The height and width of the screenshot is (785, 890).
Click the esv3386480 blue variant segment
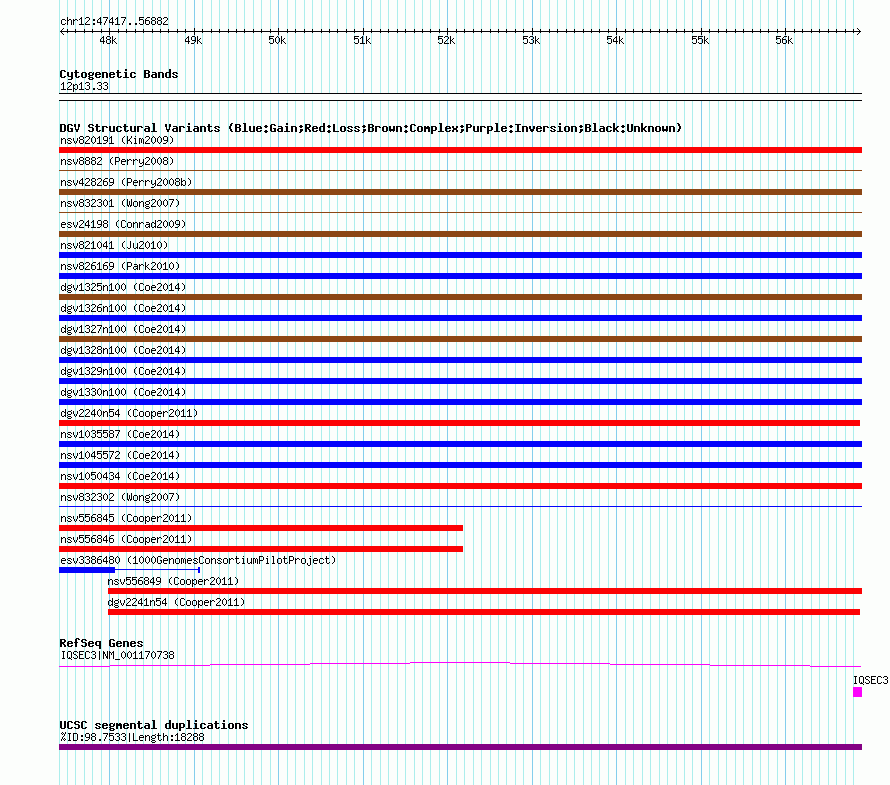click(87, 570)
